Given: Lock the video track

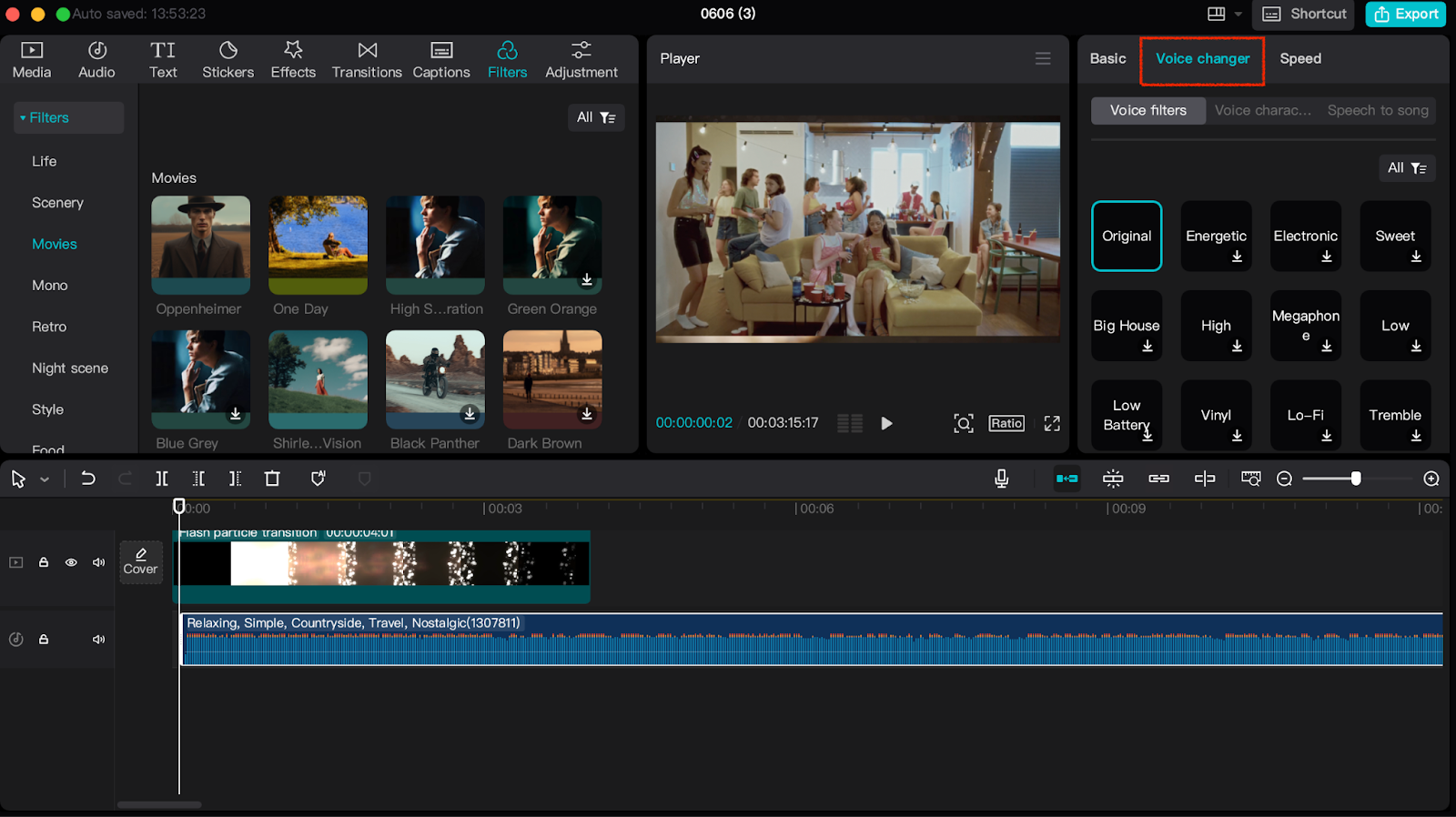Looking at the screenshot, I should pos(43,562).
